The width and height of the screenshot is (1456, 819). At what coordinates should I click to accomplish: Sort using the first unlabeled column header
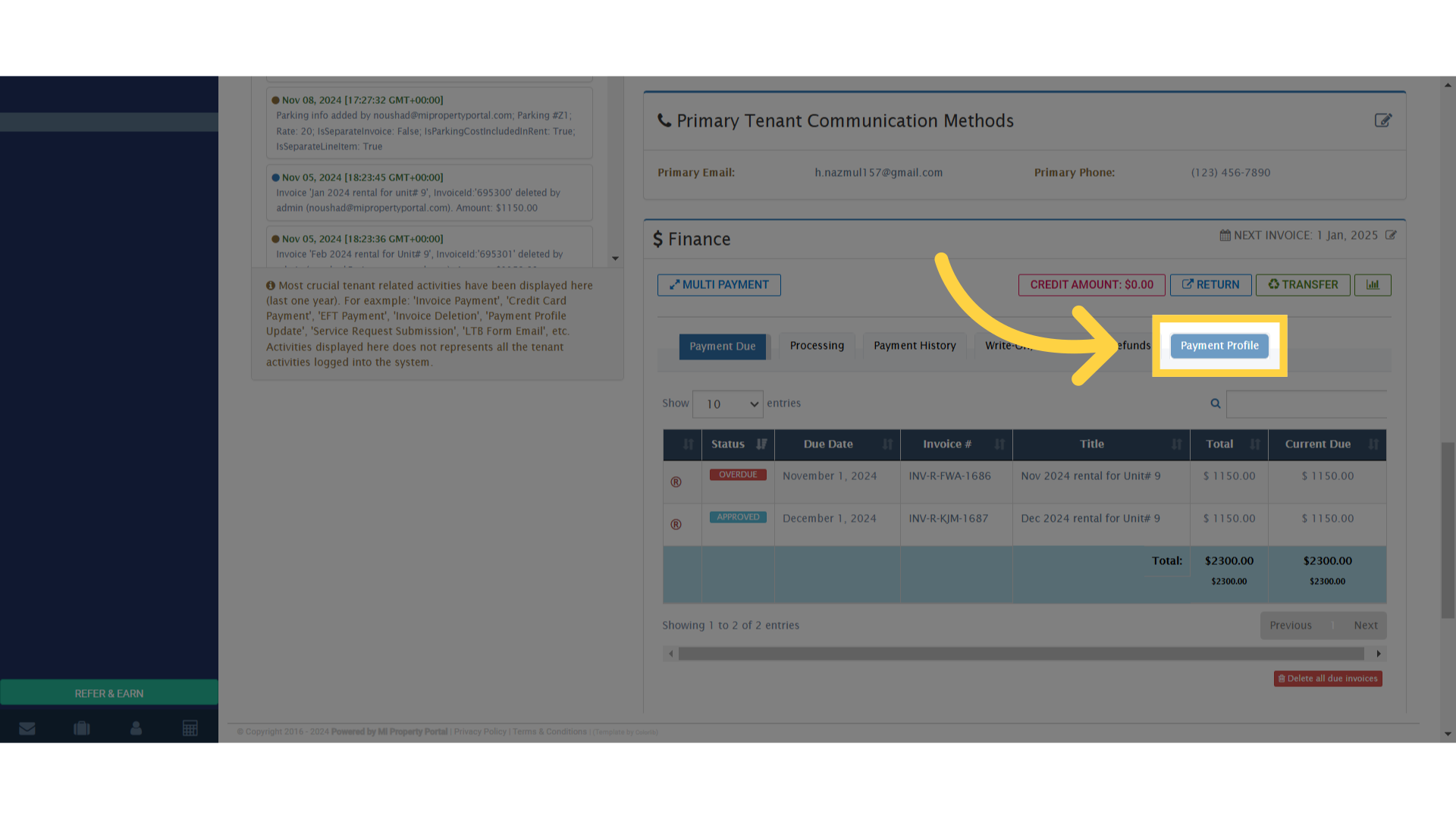pos(682,444)
